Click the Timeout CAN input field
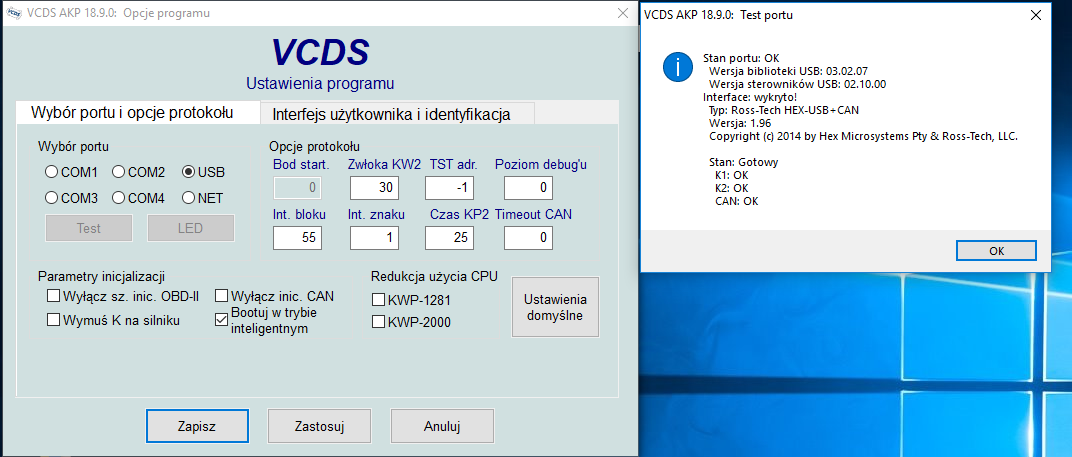Image resolution: width=1072 pixels, height=457 pixels. (x=528, y=238)
